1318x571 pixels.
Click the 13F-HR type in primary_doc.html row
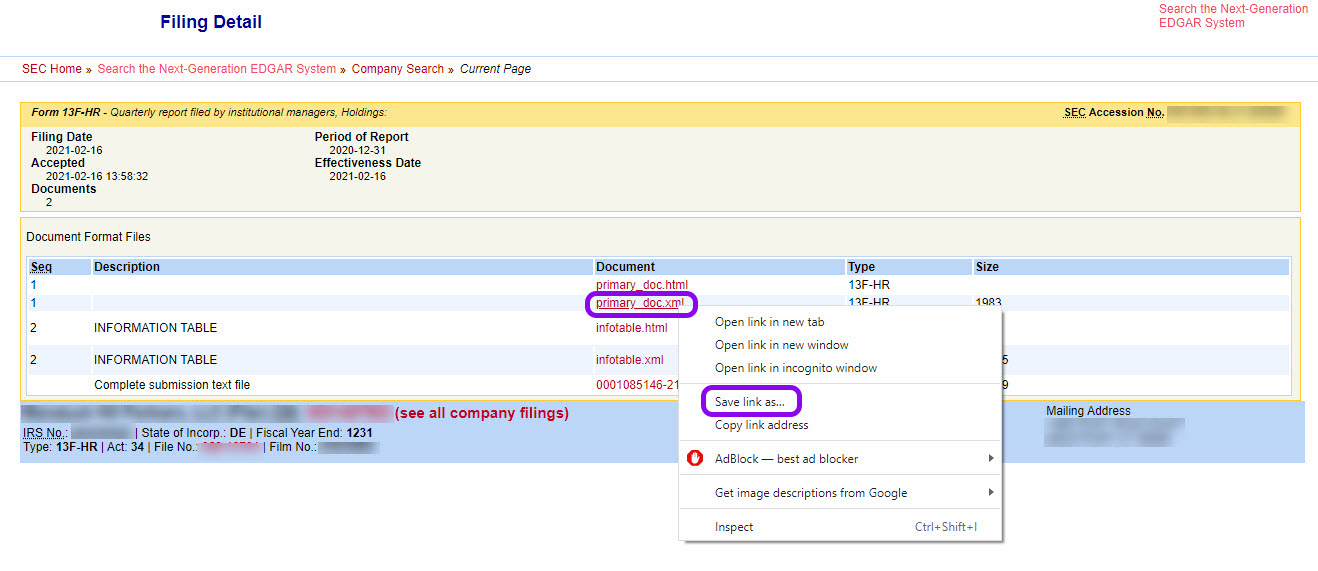click(869, 285)
